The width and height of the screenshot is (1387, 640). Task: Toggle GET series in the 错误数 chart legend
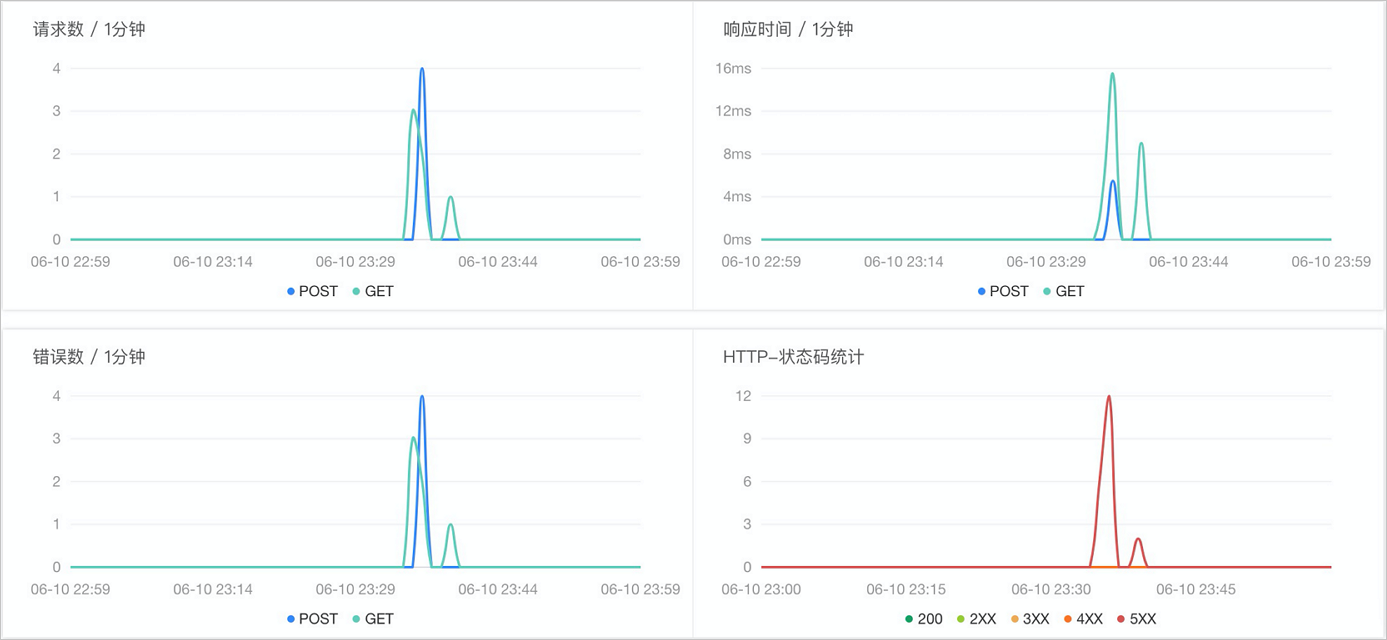tap(373, 619)
